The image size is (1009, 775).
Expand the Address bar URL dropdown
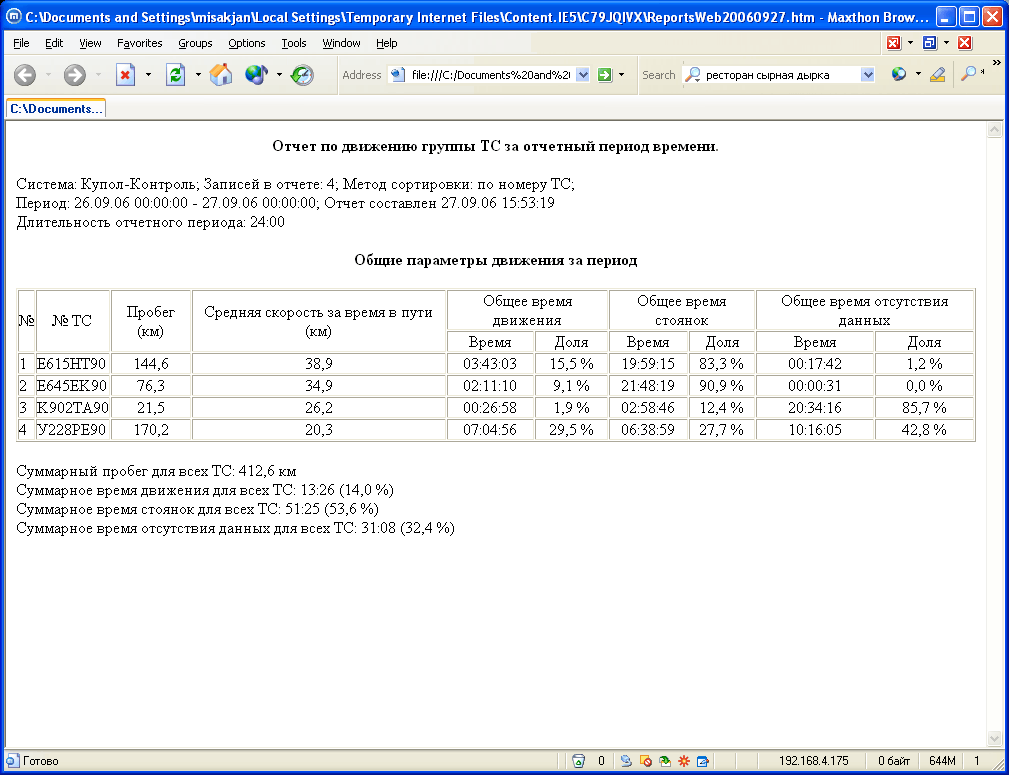click(583, 75)
